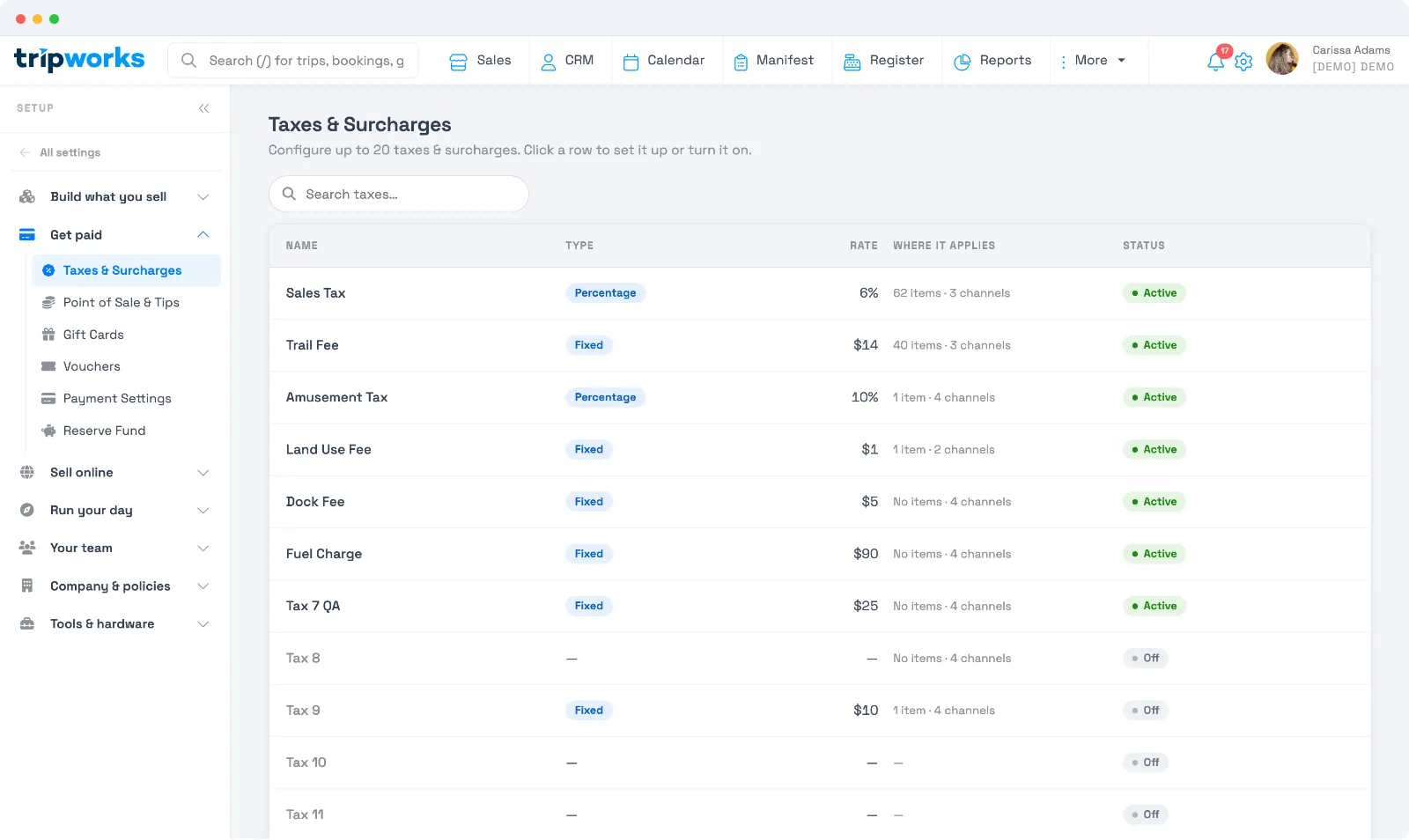Click the Tax 8 Off status badge

point(1145,659)
